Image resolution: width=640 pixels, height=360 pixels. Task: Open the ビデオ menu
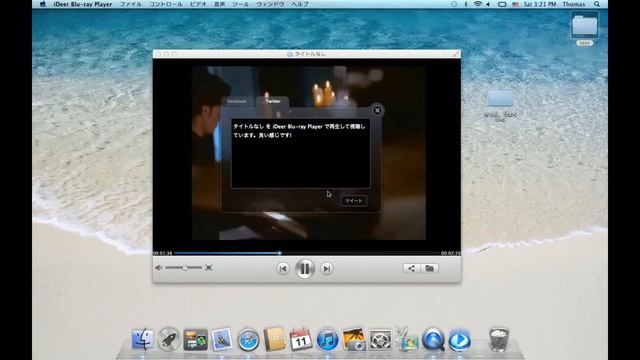[198, 4]
